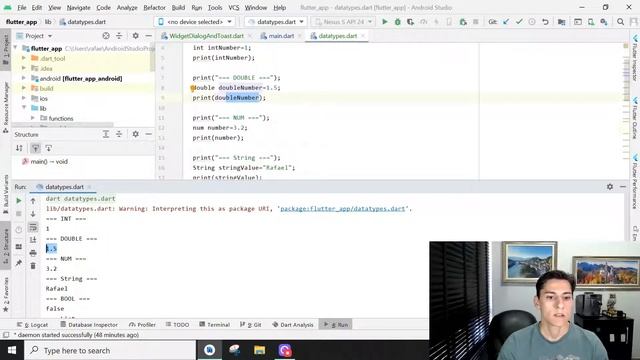Expand the functions folder

33,118
